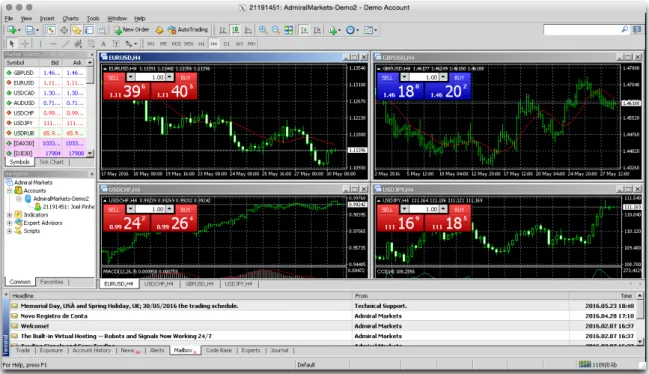Collapse the Accounts tree node

(10, 190)
